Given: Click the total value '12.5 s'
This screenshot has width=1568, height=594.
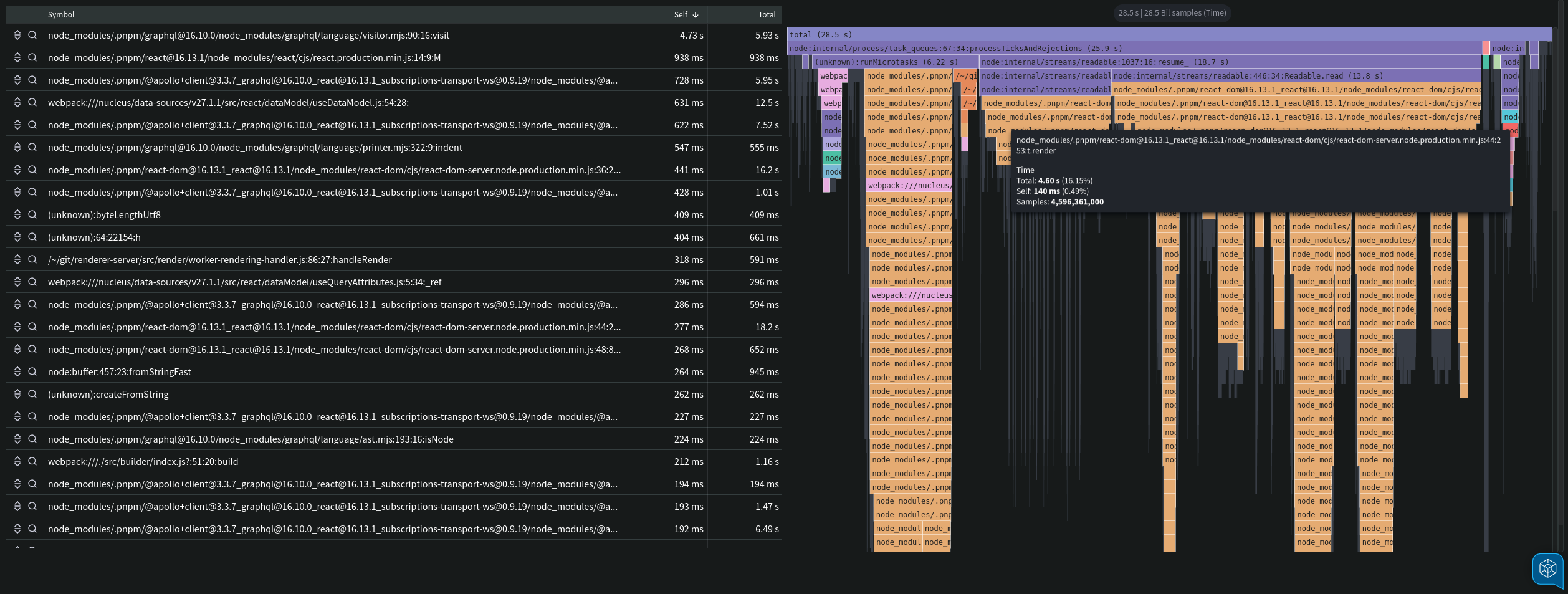Looking at the screenshot, I should 767,102.
